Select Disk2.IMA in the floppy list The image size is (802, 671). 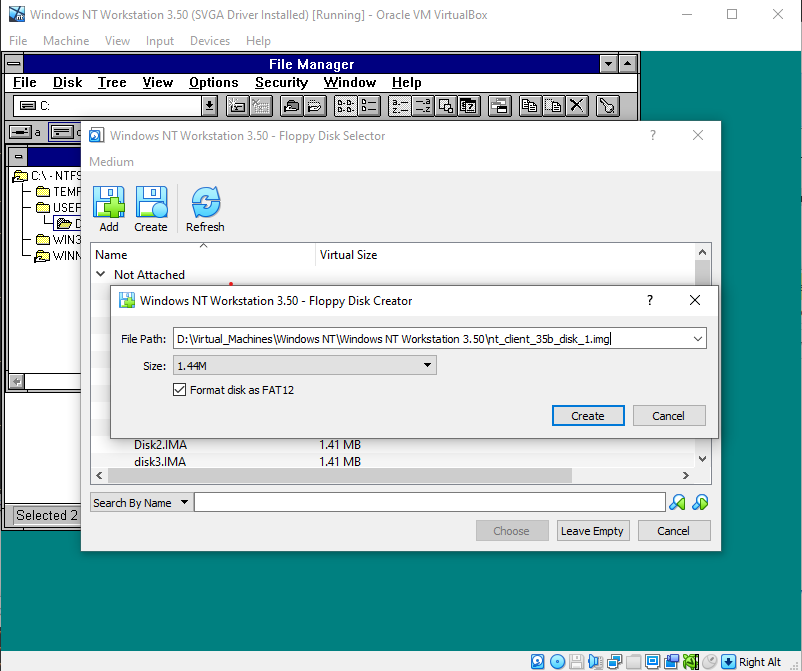pos(160,444)
